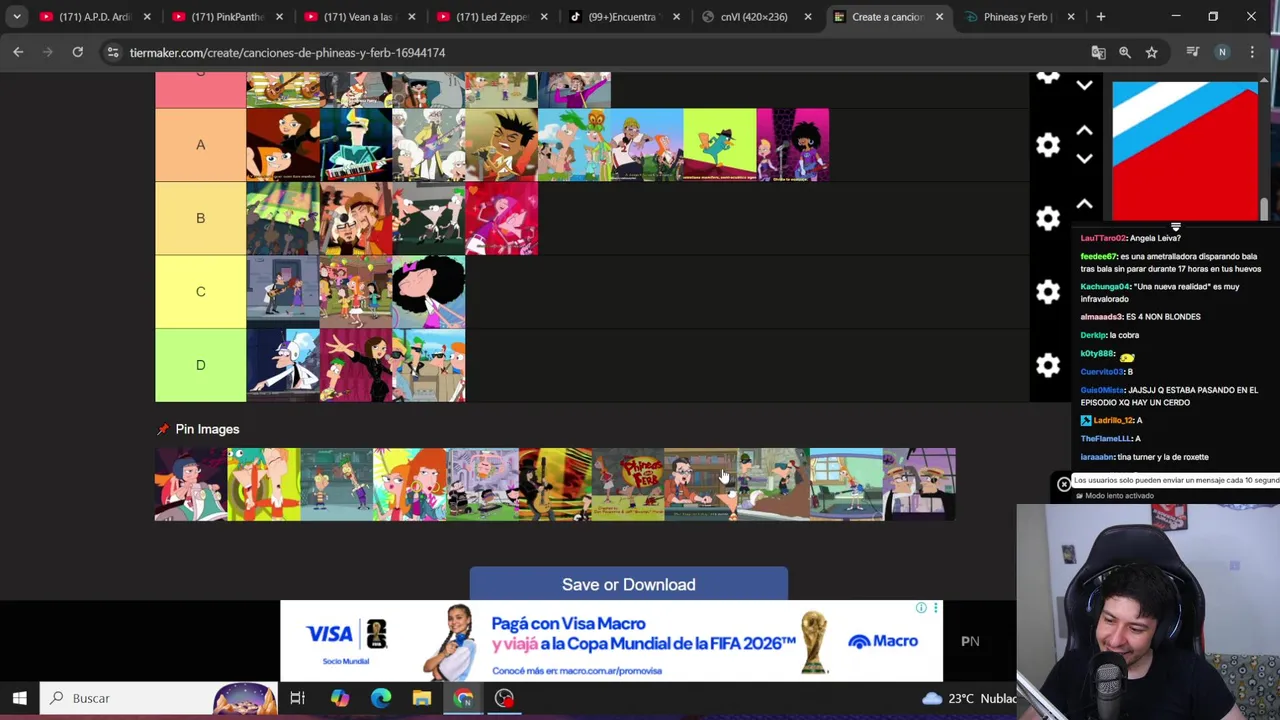Switch to the Led Zeppe YouTube tab
Viewport: 1280px width, 720px height.
pyautogui.click(x=491, y=17)
